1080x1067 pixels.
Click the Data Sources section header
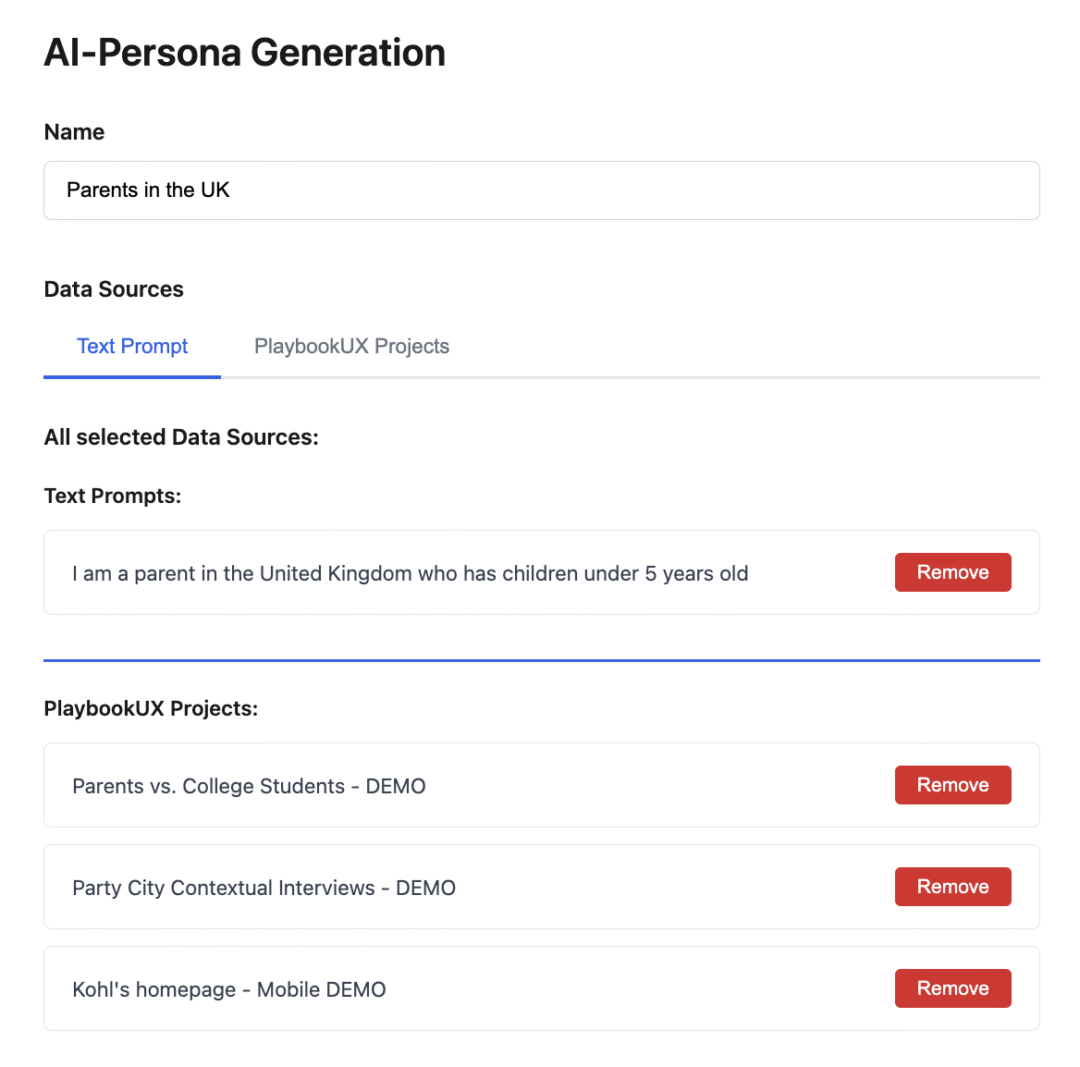113,289
